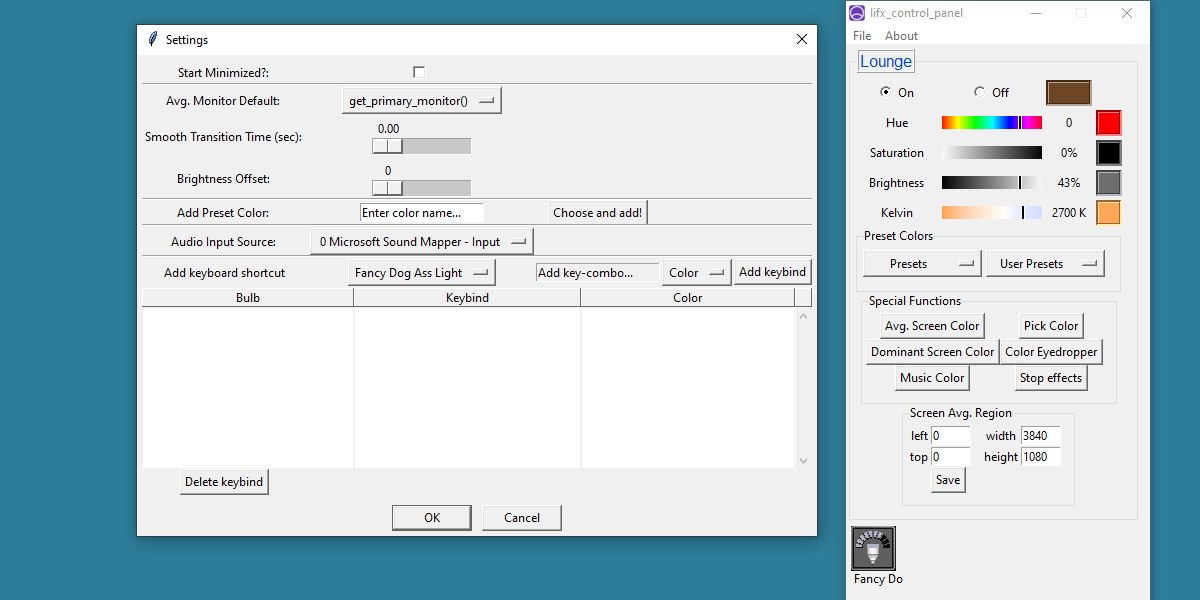
Task: Open the Presets dropdown
Action: point(922,264)
